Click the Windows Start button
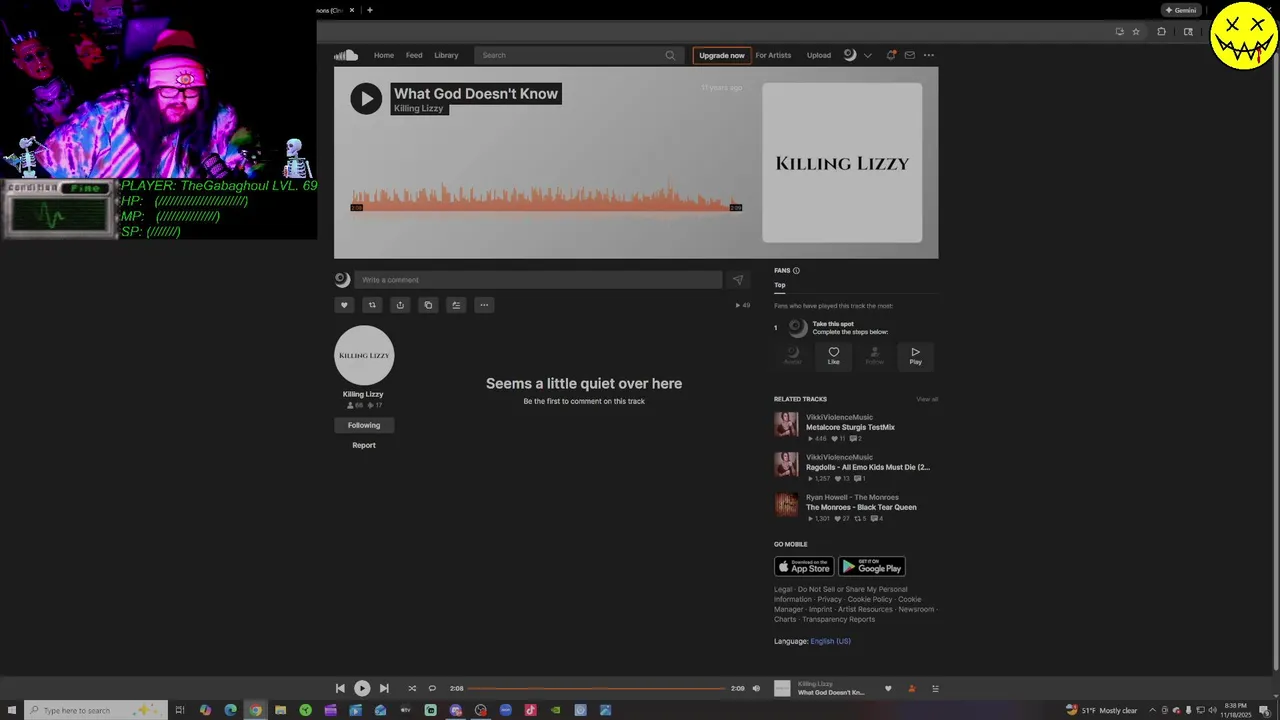The width and height of the screenshot is (1280, 720). pos(12,710)
